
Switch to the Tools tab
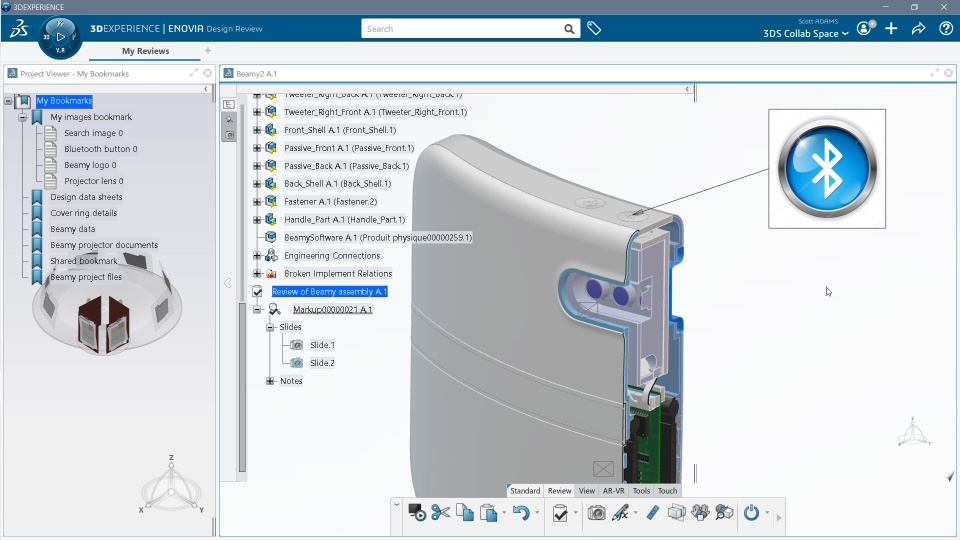coord(641,490)
